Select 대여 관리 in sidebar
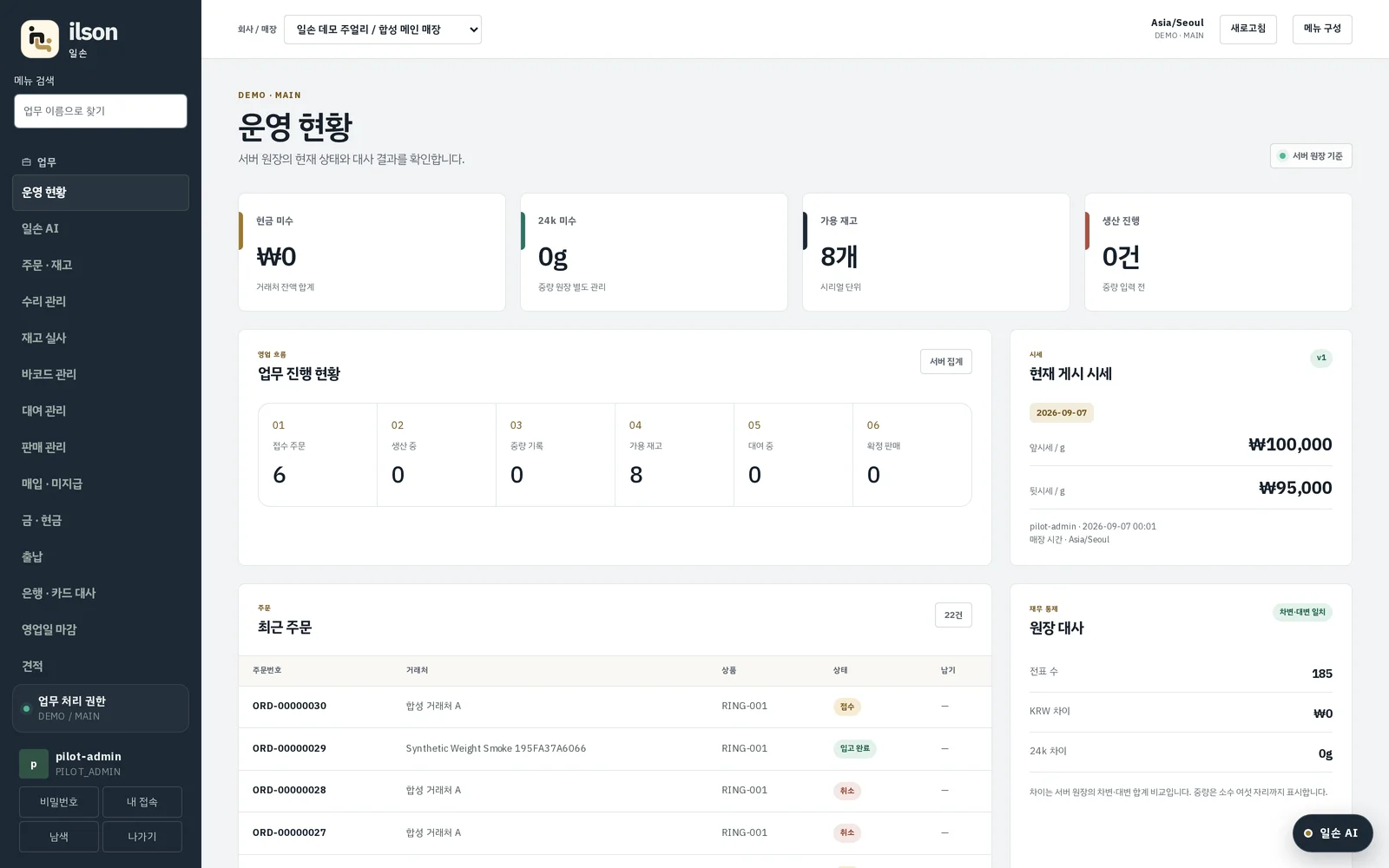This screenshot has height=868, width=1389. 101,411
